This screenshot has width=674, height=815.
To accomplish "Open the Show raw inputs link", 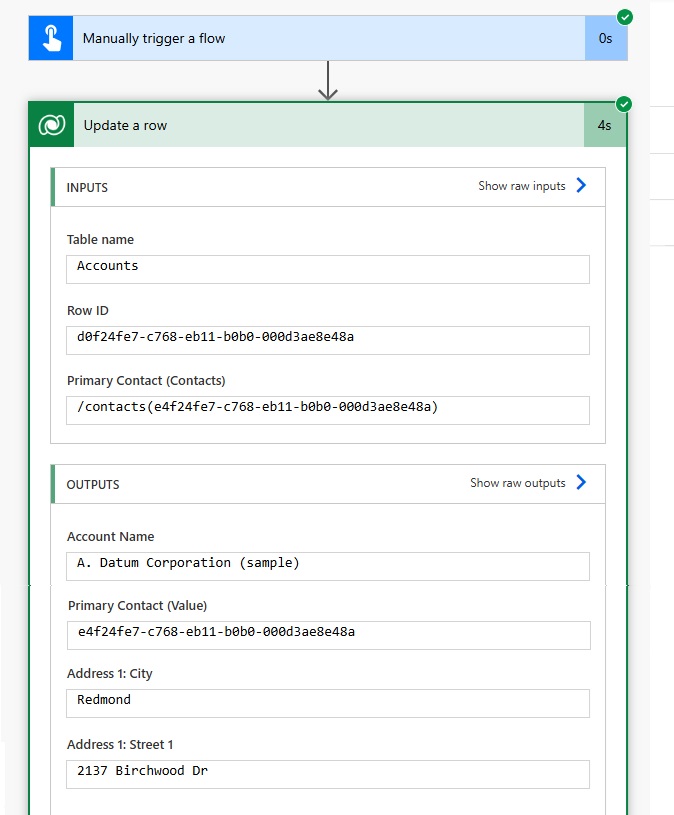I will (x=522, y=186).
